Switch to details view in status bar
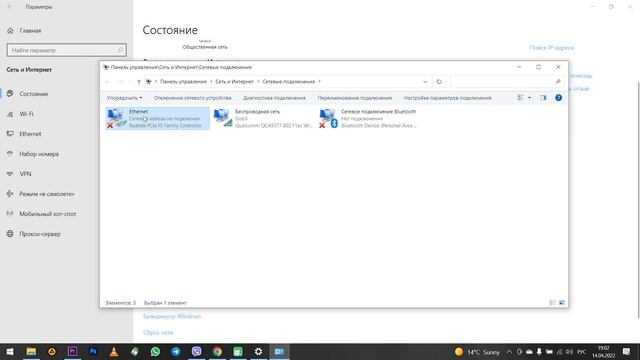 [552, 303]
